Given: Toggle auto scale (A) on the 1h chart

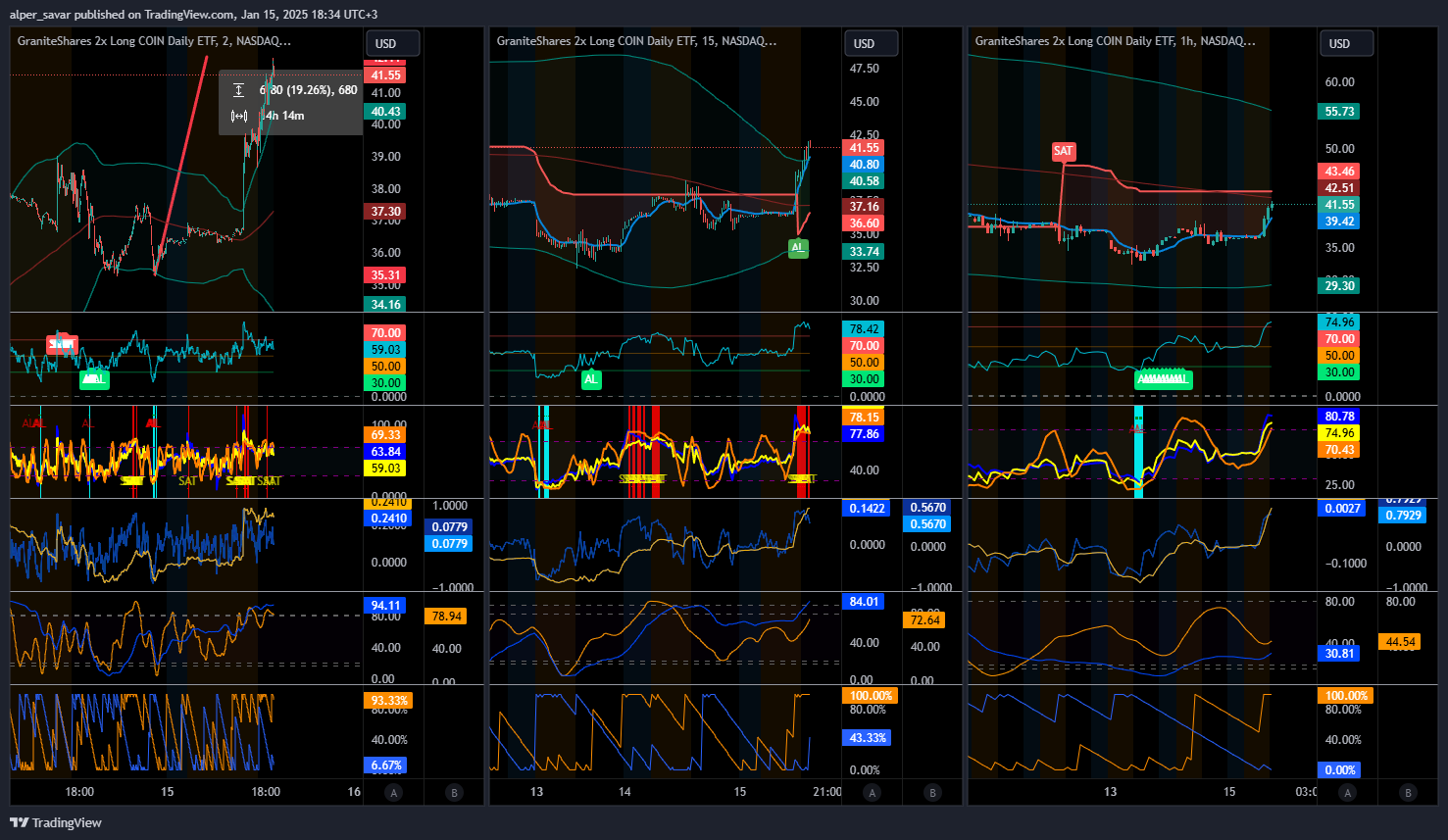Looking at the screenshot, I should (x=1348, y=793).
